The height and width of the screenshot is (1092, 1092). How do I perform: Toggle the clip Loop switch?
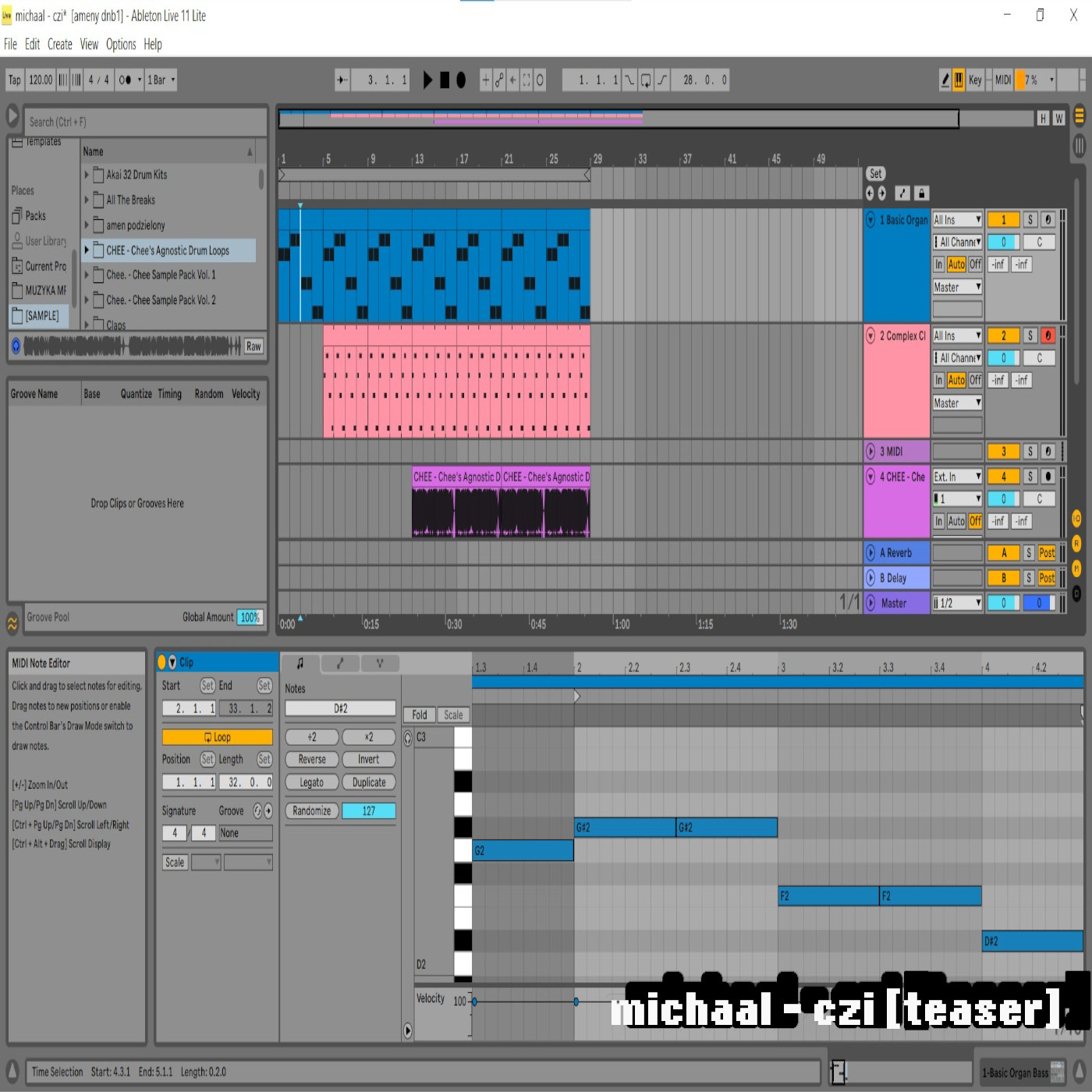[x=218, y=737]
